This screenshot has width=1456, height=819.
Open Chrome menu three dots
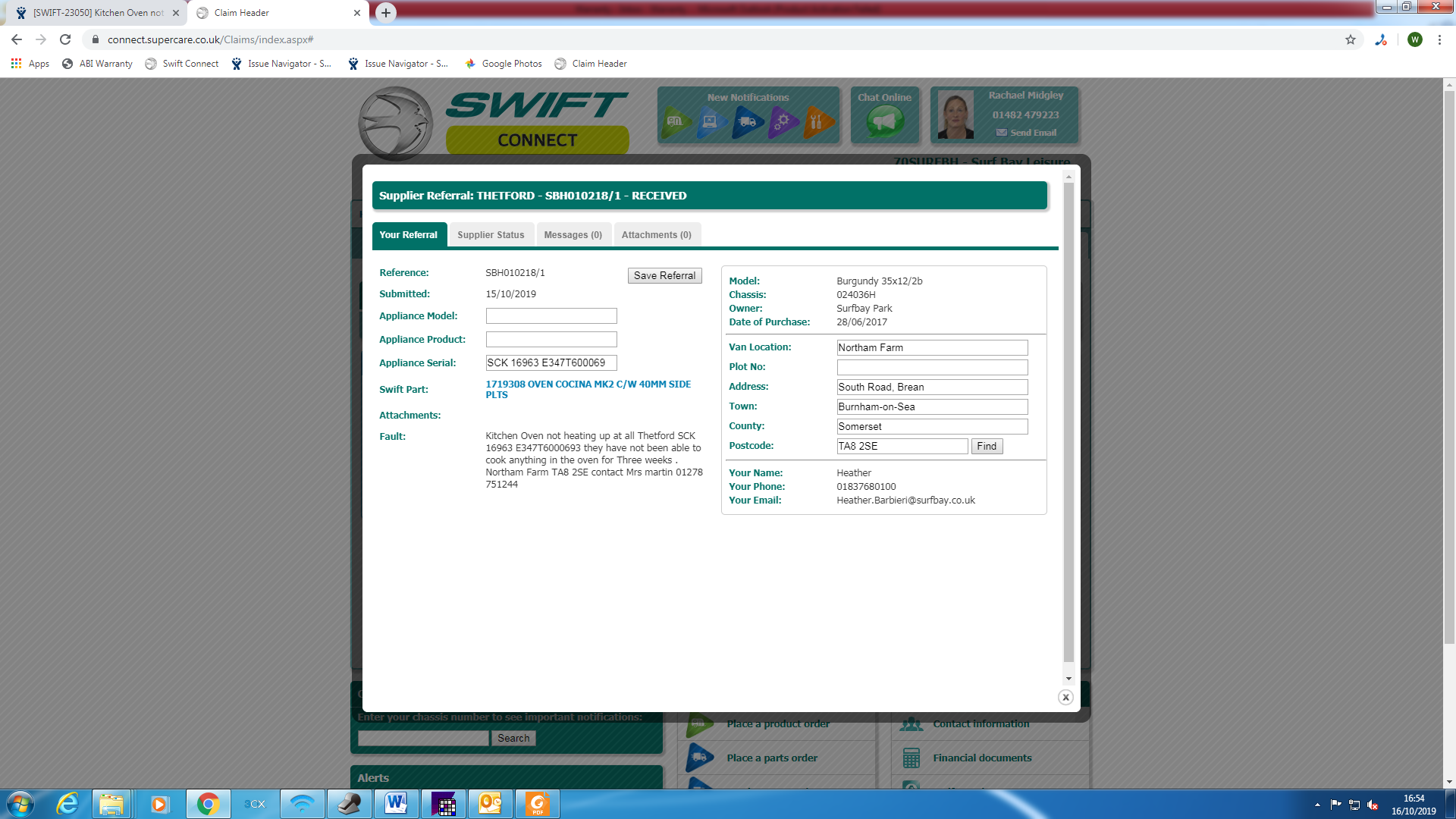pos(1439,39)
